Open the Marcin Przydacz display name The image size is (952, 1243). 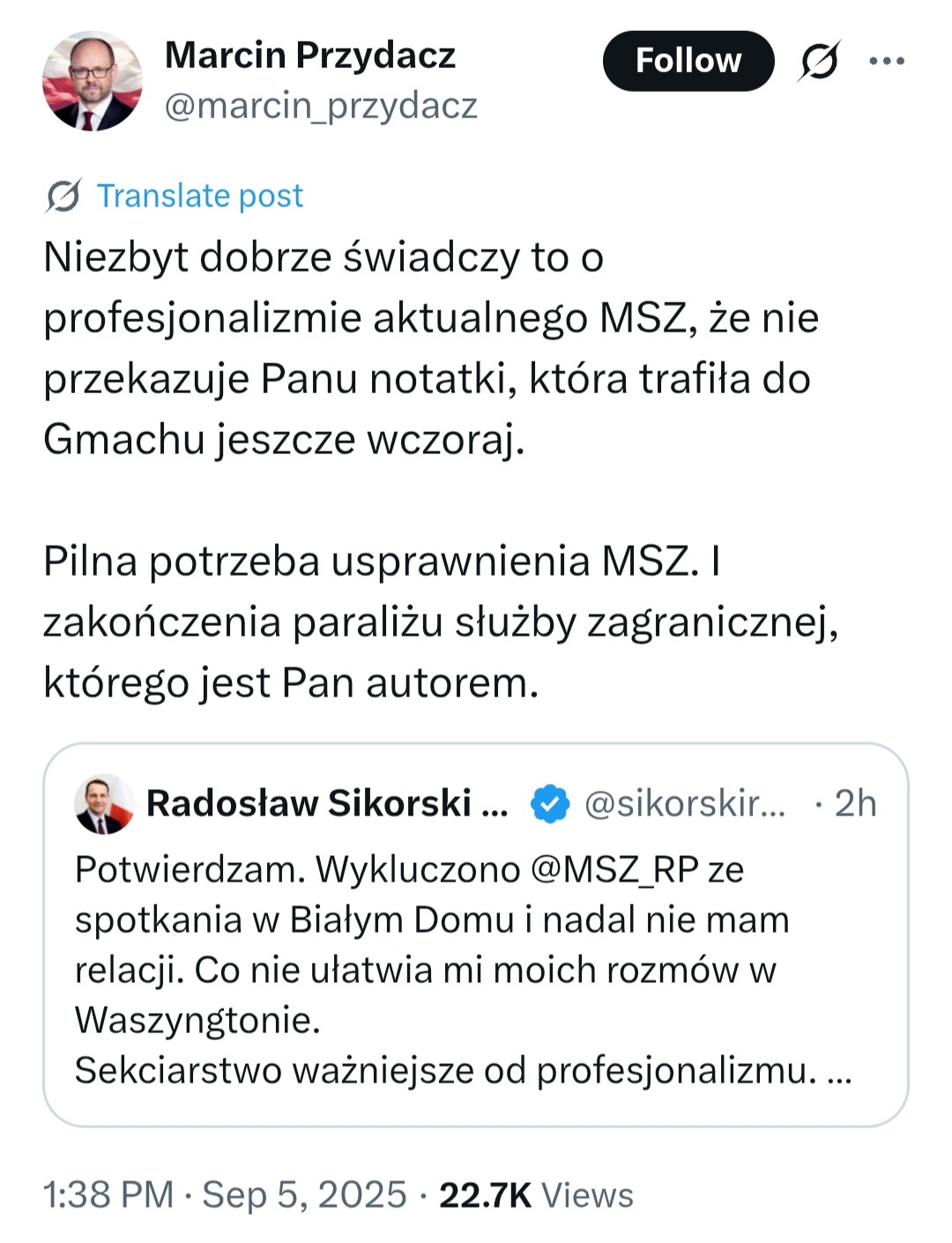tap(309, 56)
